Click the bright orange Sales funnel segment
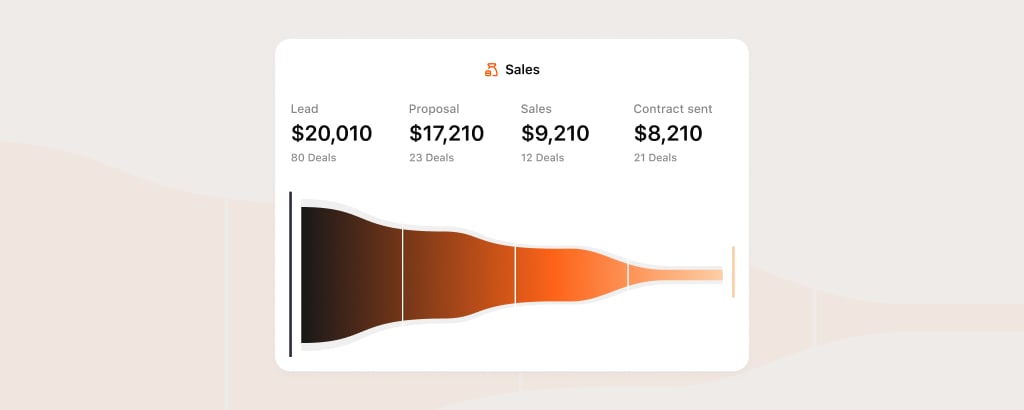The width and height of the screenshot is (1024, 410). [x=571, y=275]
